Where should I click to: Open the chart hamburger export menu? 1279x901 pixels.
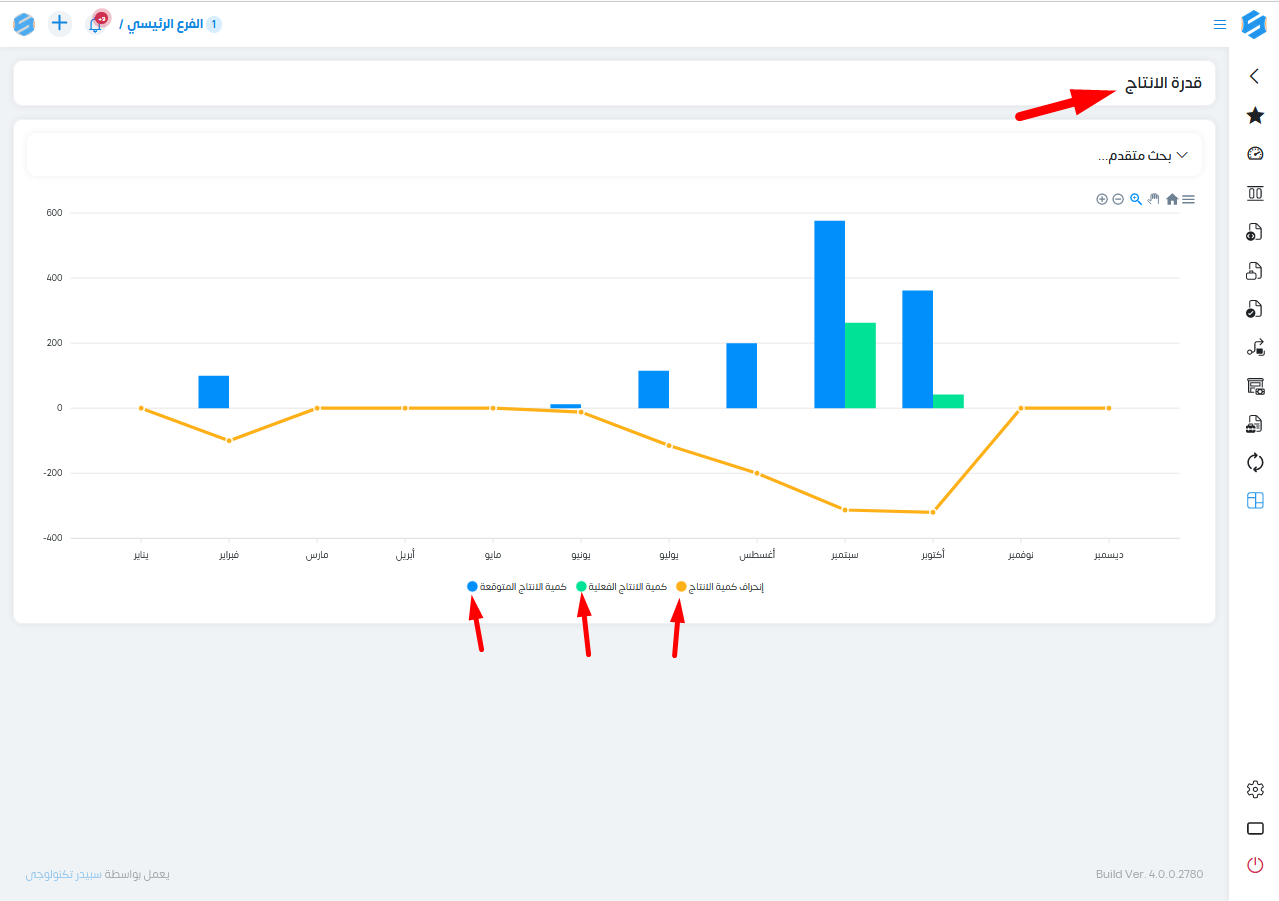(x=1188, y=199)
